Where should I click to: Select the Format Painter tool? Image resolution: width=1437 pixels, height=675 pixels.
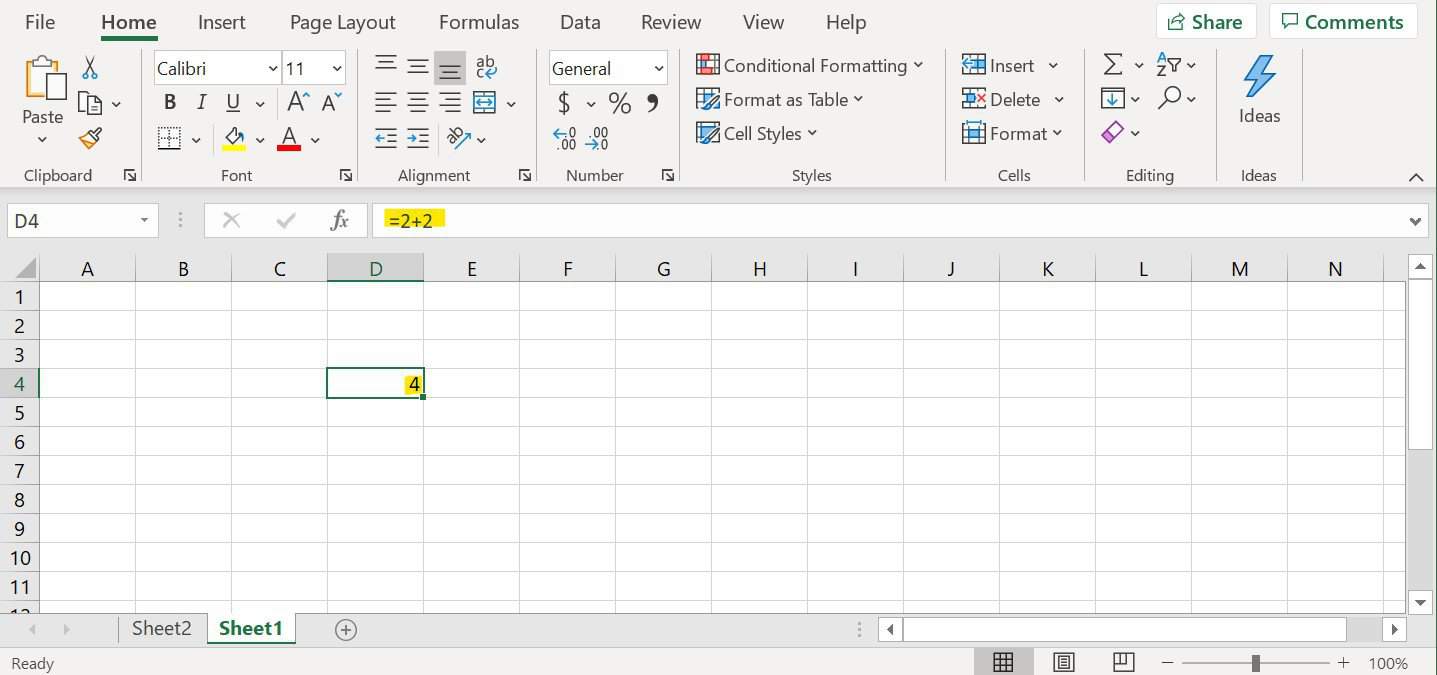coord(89,138)
